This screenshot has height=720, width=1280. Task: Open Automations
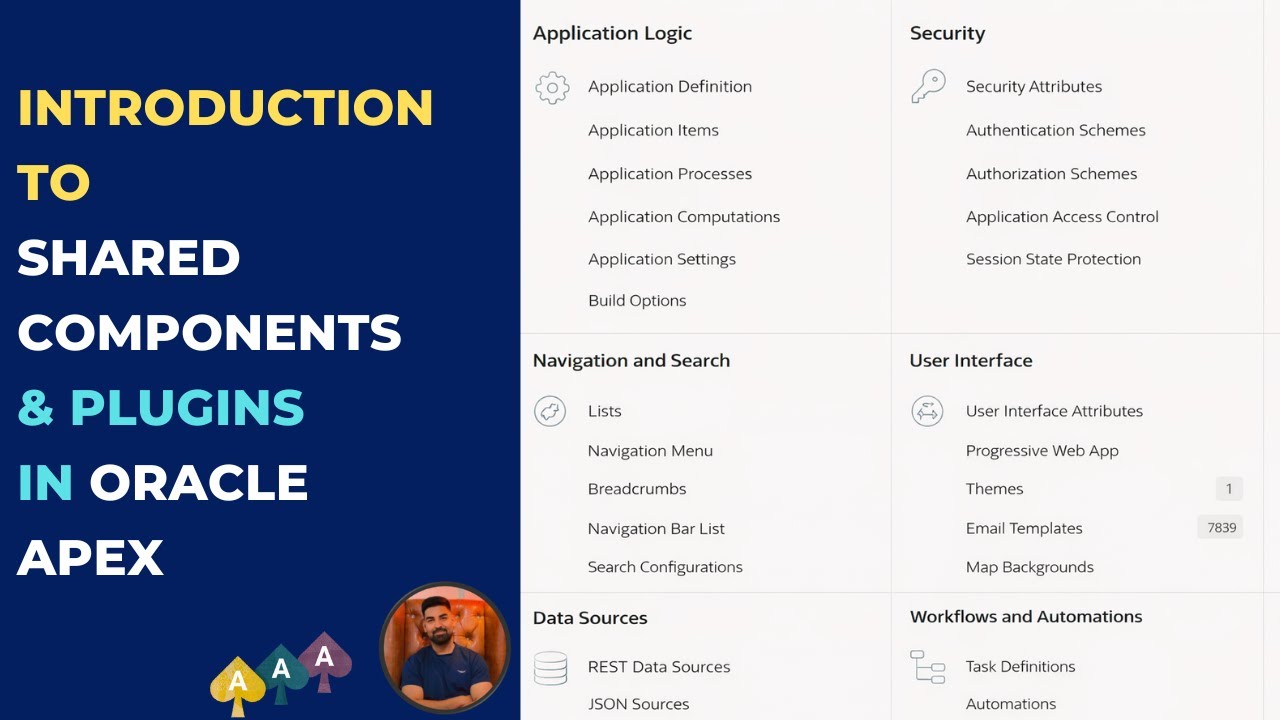coord(1011,704)
